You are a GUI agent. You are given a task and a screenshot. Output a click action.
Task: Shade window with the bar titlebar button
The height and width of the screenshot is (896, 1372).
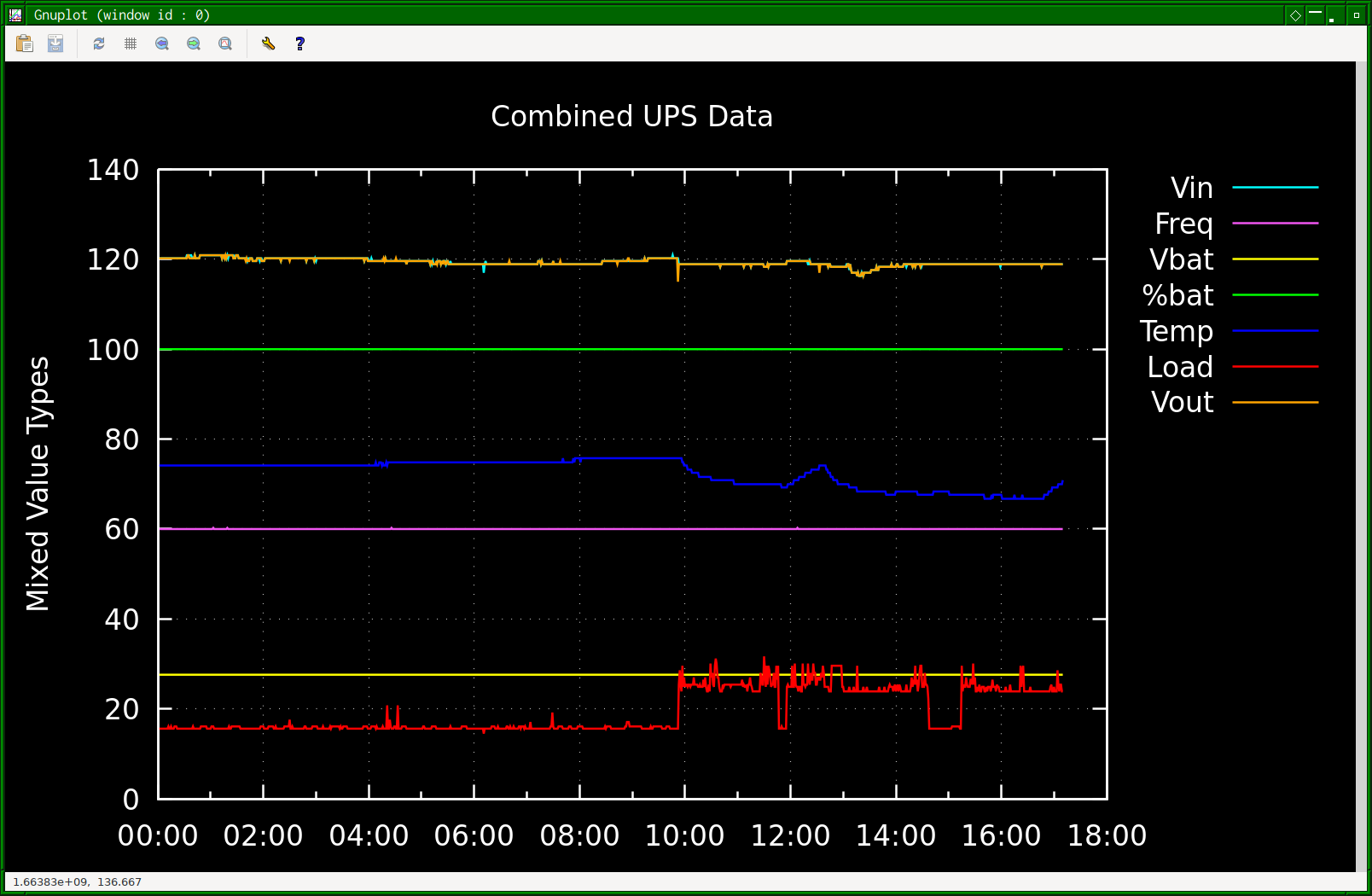click(x=1315, y=15)
